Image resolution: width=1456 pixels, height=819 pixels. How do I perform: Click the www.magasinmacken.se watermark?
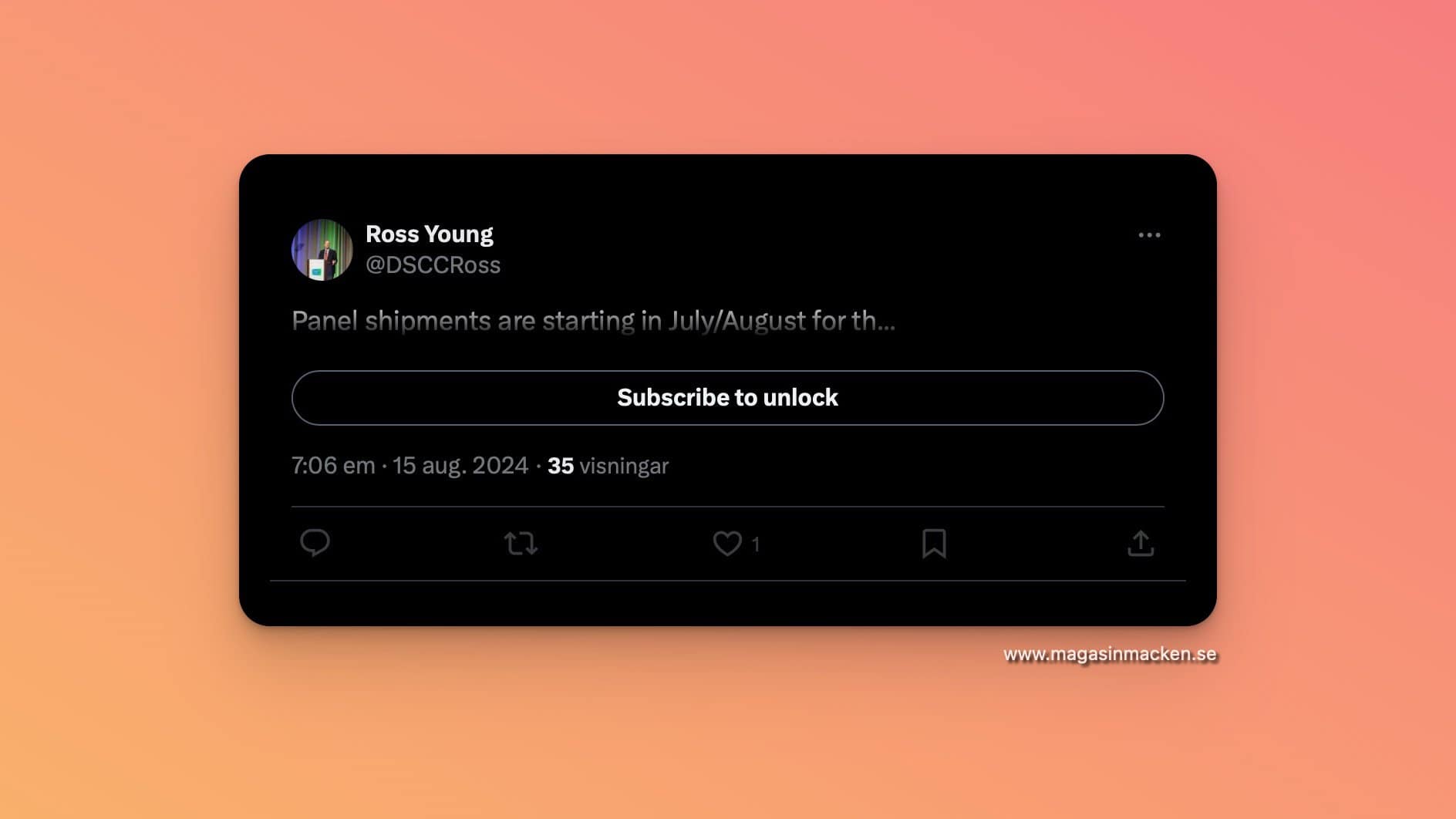(x=1110, y=654)
